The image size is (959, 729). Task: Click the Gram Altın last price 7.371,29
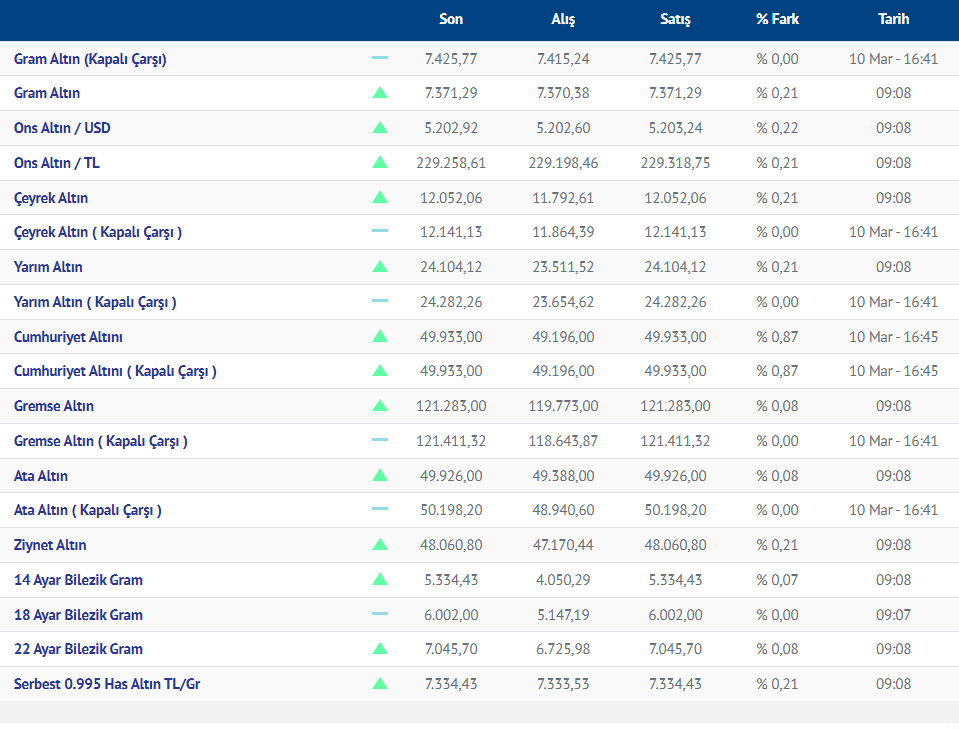pyautogui.click(x=451, y=93)
